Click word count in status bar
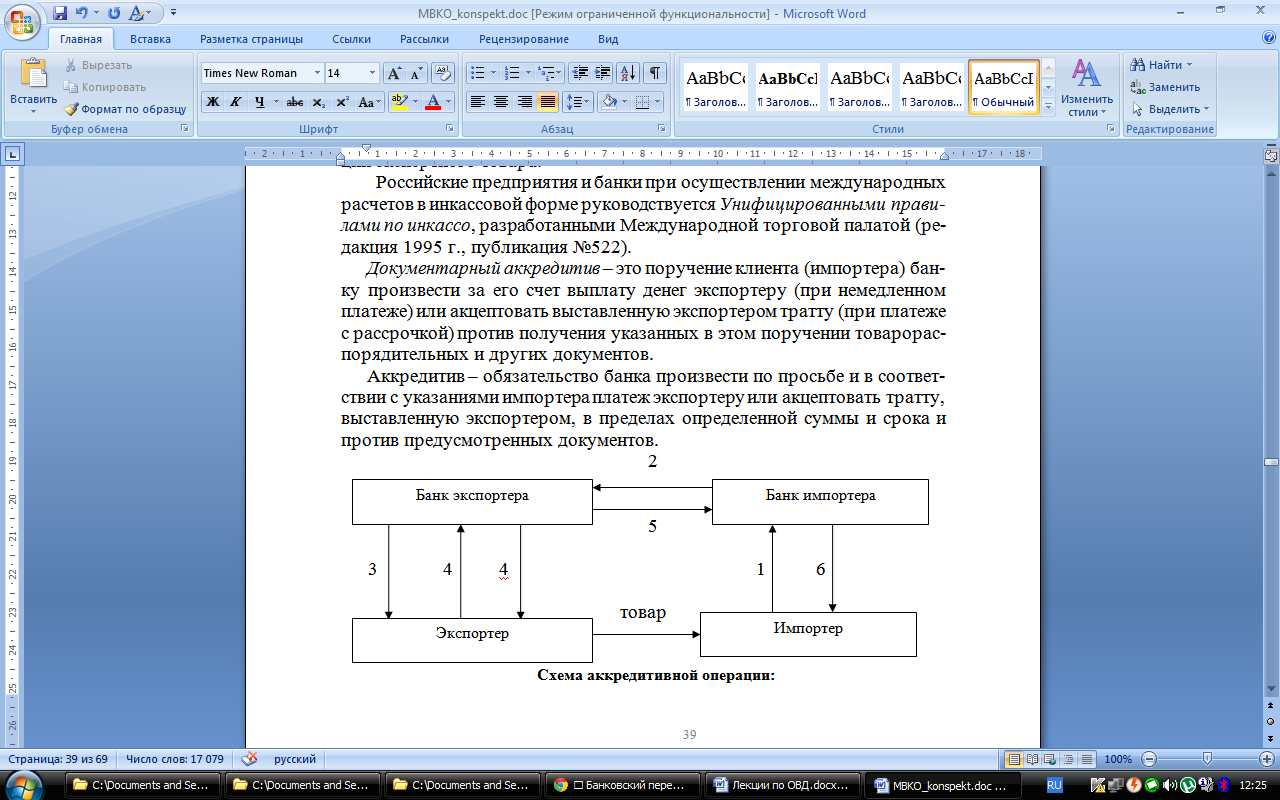The image size is (1280, 800). click(x=175, y=759)
